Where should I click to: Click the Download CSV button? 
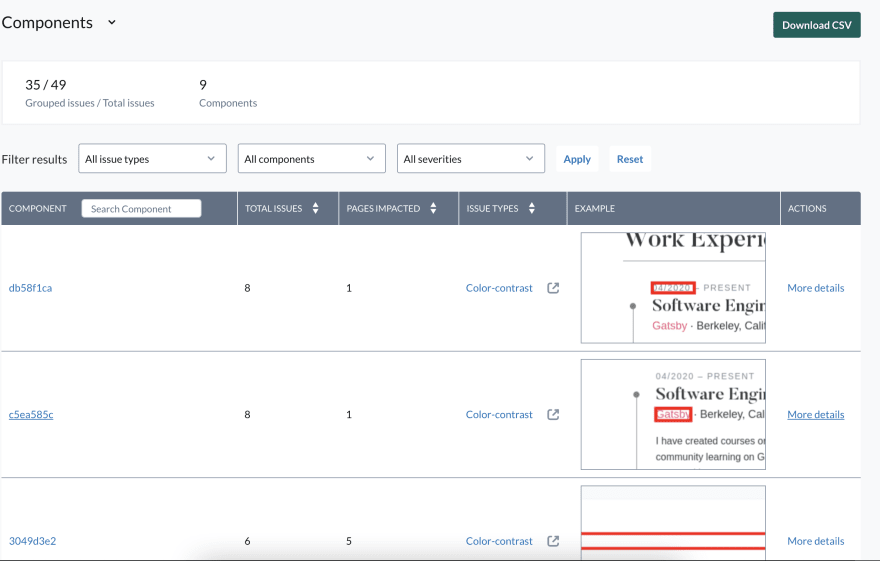tap(817, 25)
